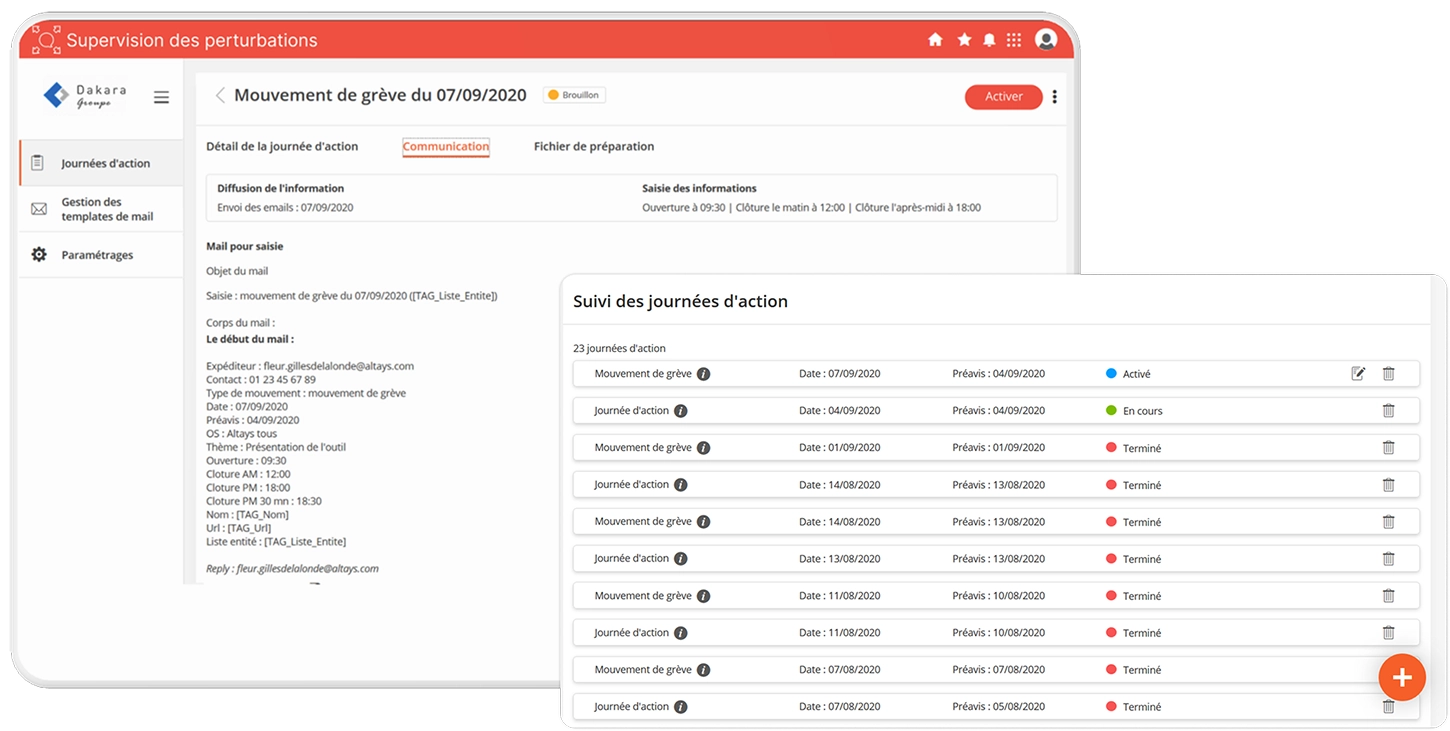This screenshot has height=731, width=1450.
Task: Open the user profile avatar
Action: [x=1046, y=40]
